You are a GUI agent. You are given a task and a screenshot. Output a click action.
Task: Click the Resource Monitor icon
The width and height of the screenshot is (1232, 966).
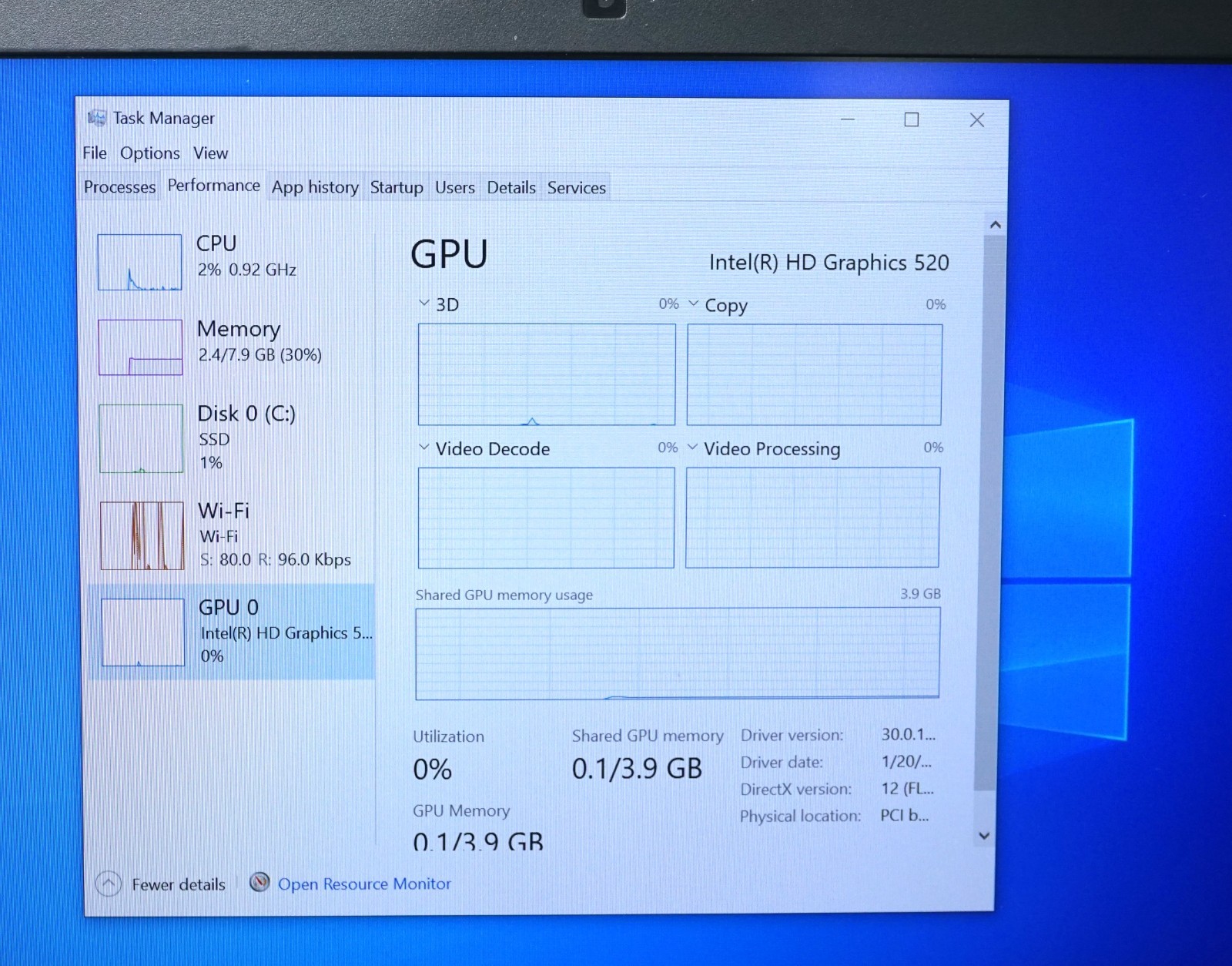260,882
